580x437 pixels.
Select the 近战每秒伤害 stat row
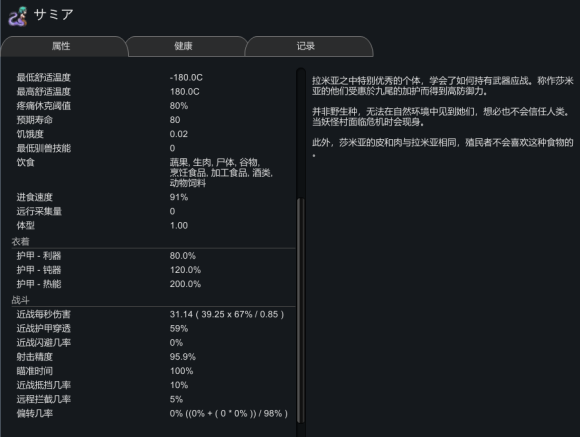(154, 314)
